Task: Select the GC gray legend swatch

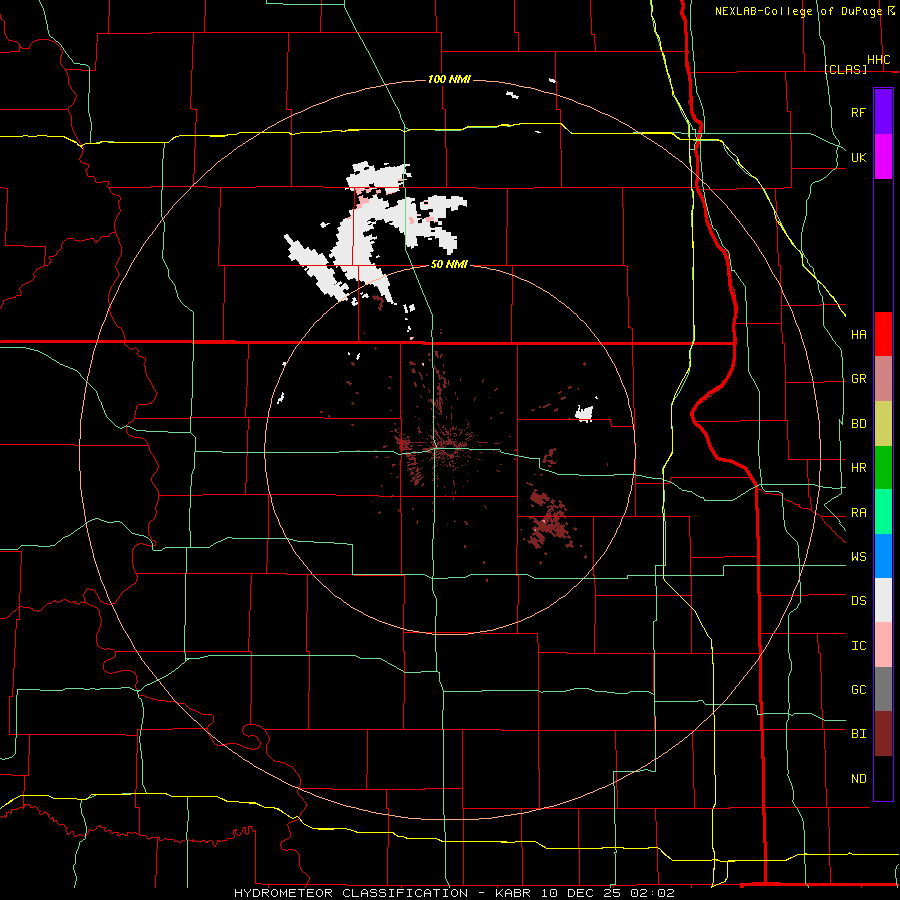Action: 883,689
